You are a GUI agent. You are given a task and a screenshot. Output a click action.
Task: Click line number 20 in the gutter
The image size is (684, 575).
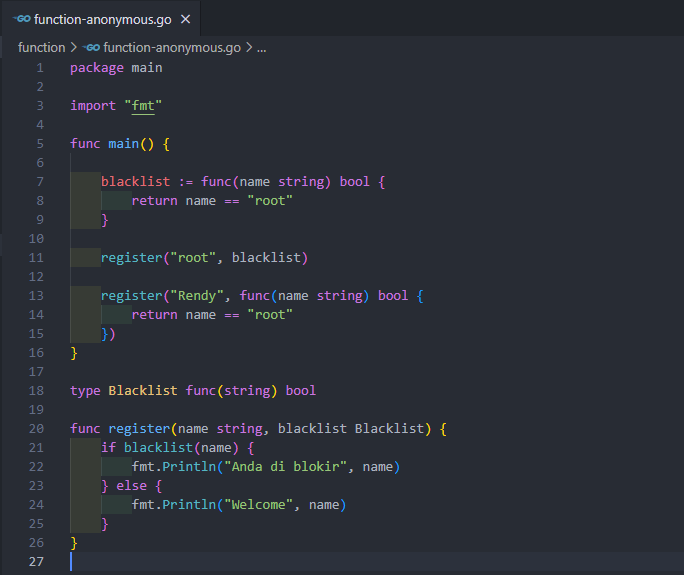pyautogui.click(x=36, y=429)
